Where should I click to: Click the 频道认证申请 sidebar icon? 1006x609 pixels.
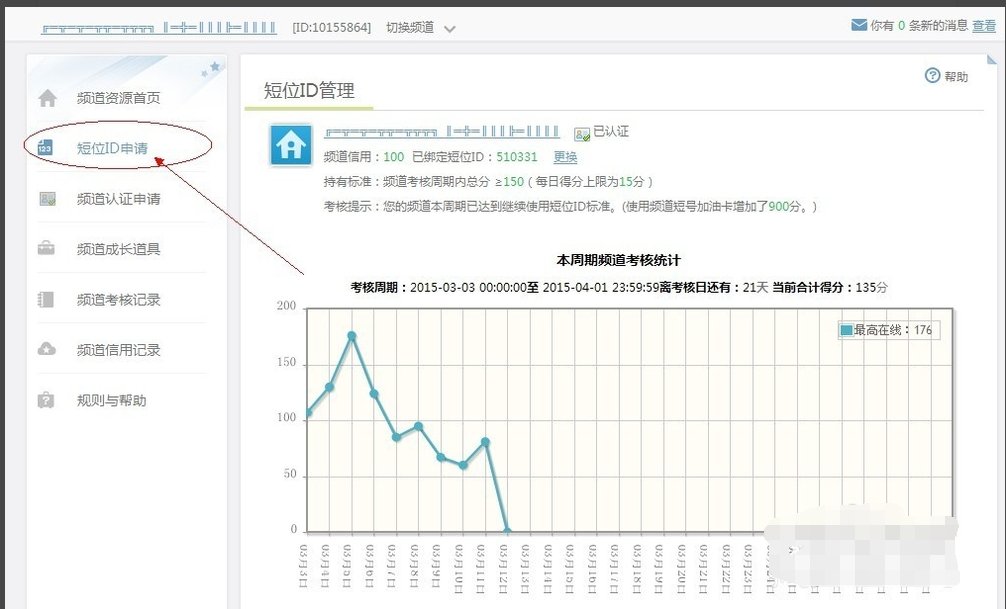pyautogui.click(x=48, y=198)
